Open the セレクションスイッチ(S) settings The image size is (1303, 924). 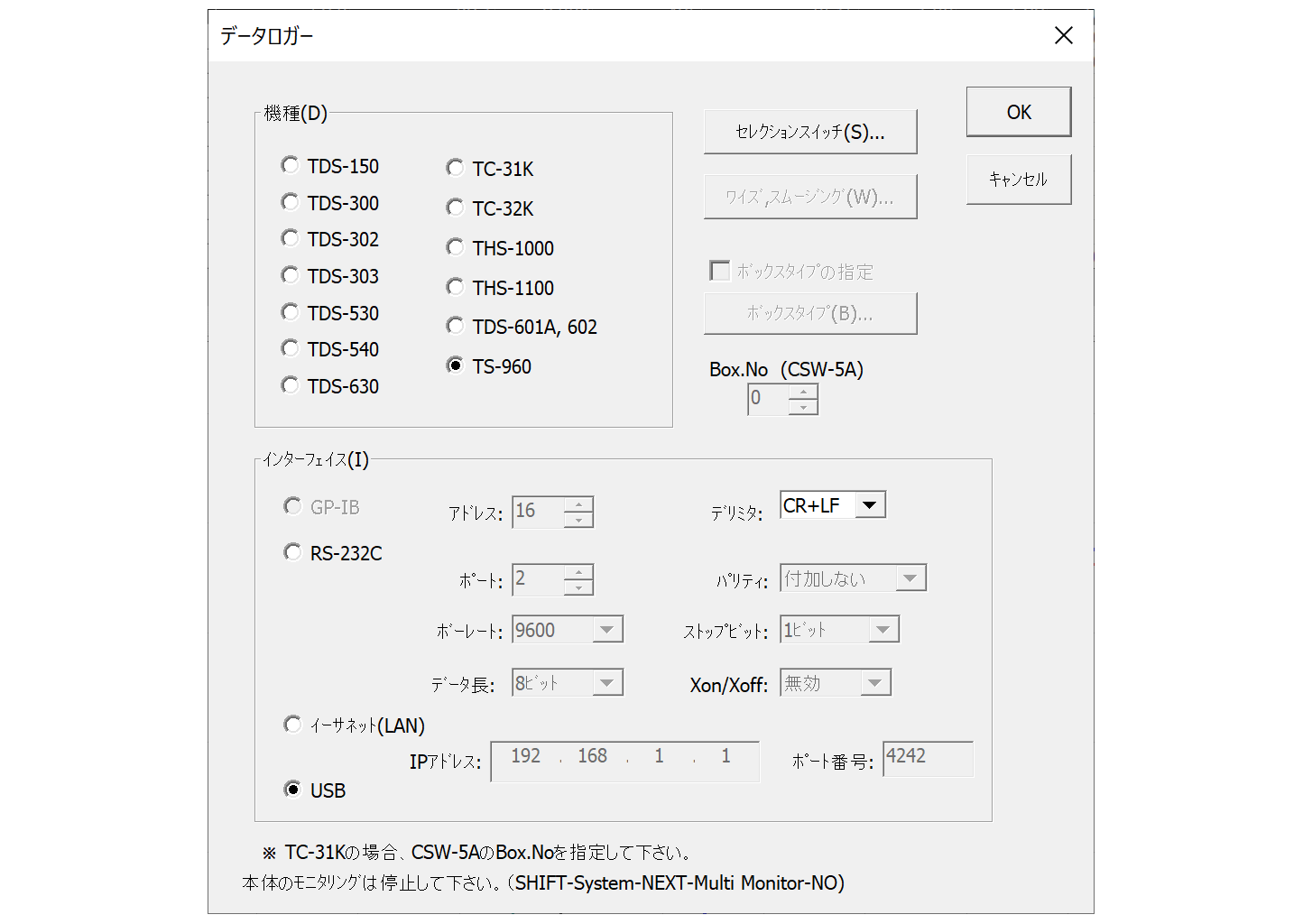tap(809, 131)
